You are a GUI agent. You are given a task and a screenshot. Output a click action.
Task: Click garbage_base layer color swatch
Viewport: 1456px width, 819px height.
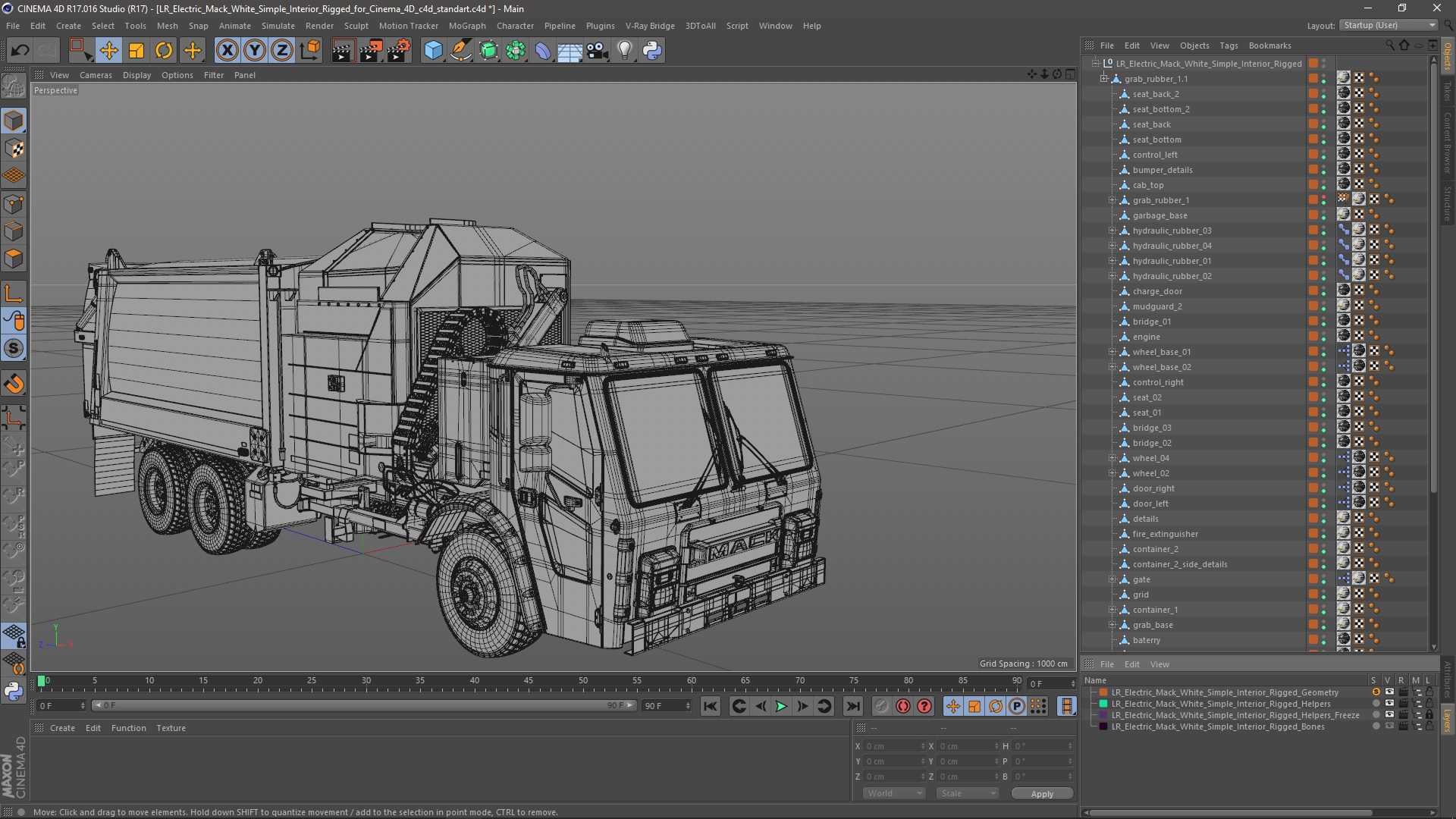1313,215
